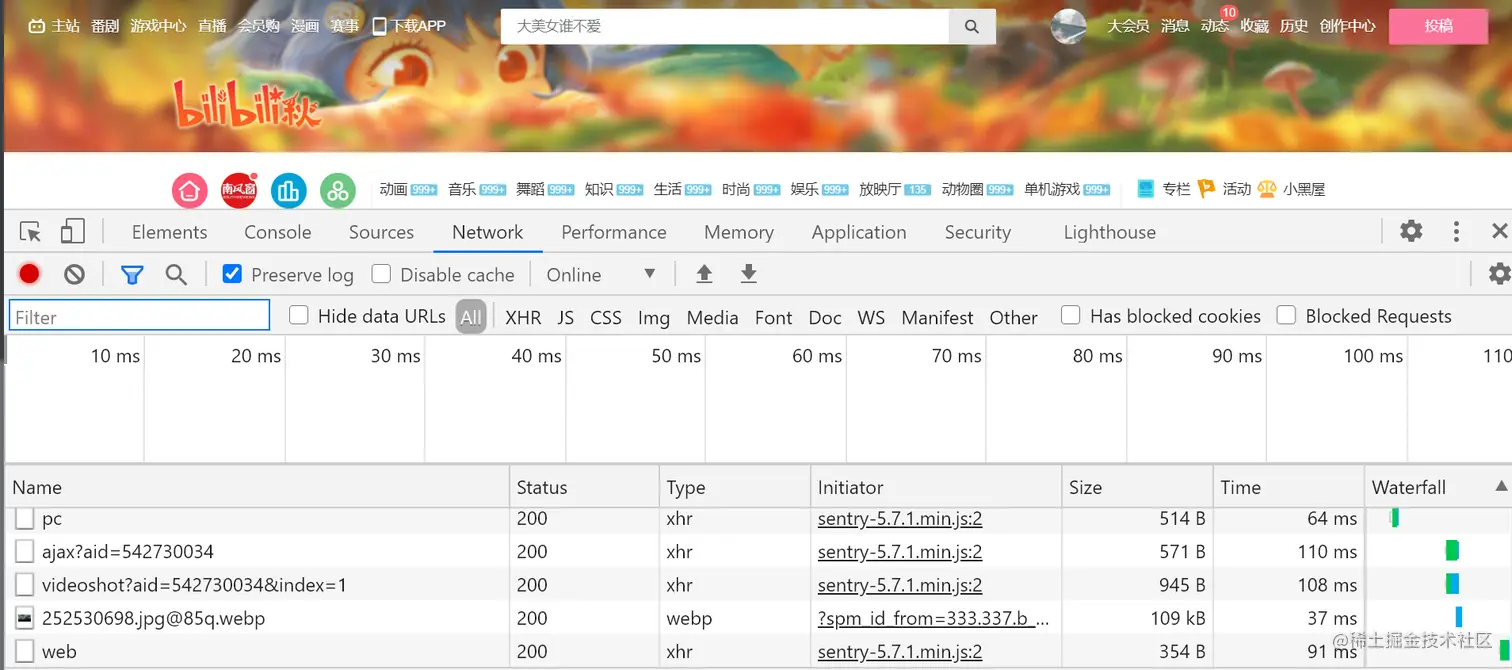Open the Application tab
This screenshot has height=670, width=1512.
pyautogui.click(x=859, y=232)
